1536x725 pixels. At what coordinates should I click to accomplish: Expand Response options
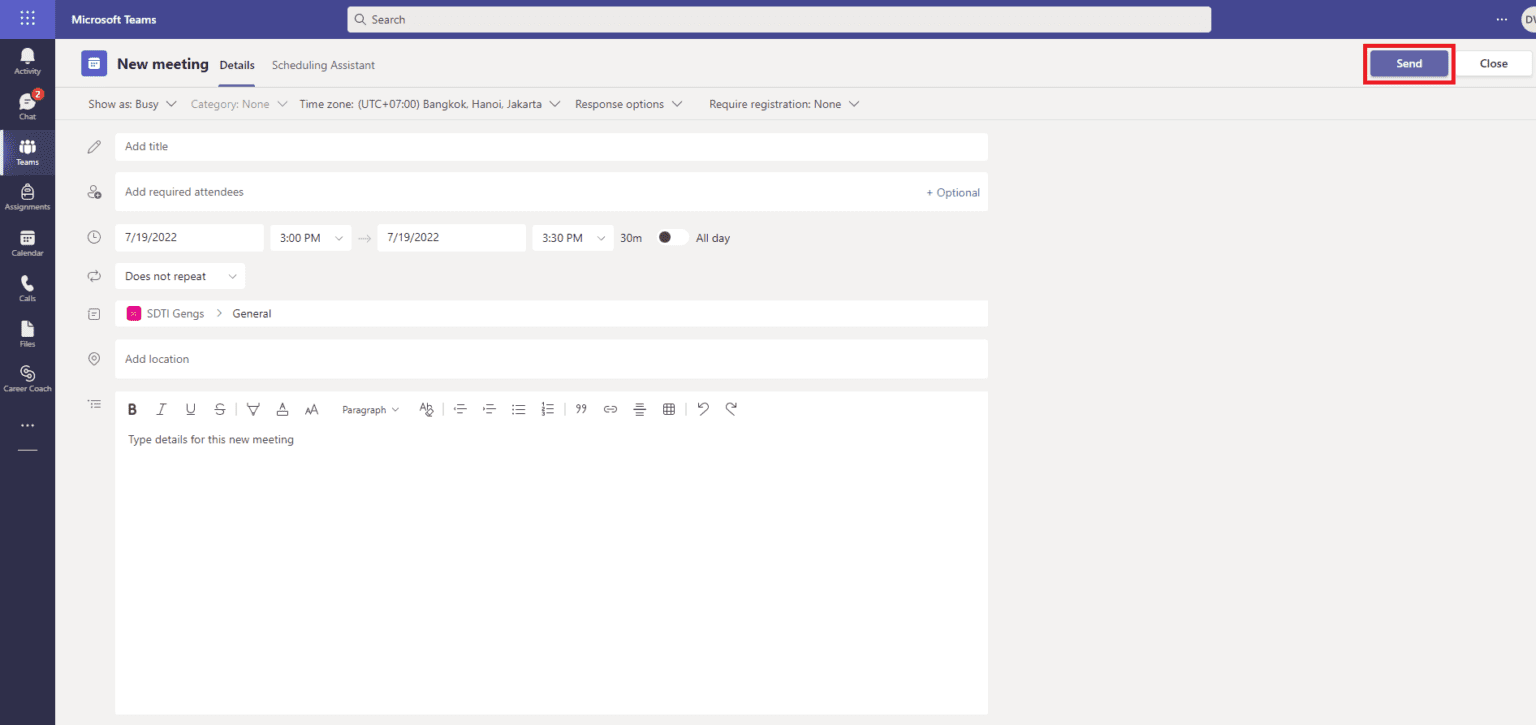pos(629,104)
